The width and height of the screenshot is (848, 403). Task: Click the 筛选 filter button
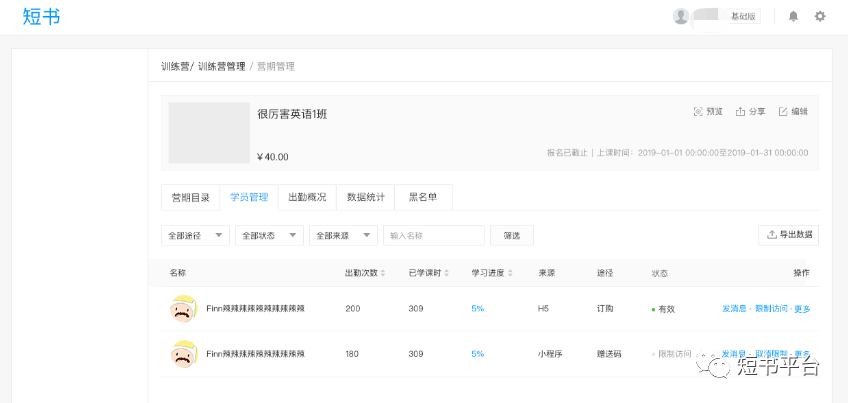coord(512,235)
